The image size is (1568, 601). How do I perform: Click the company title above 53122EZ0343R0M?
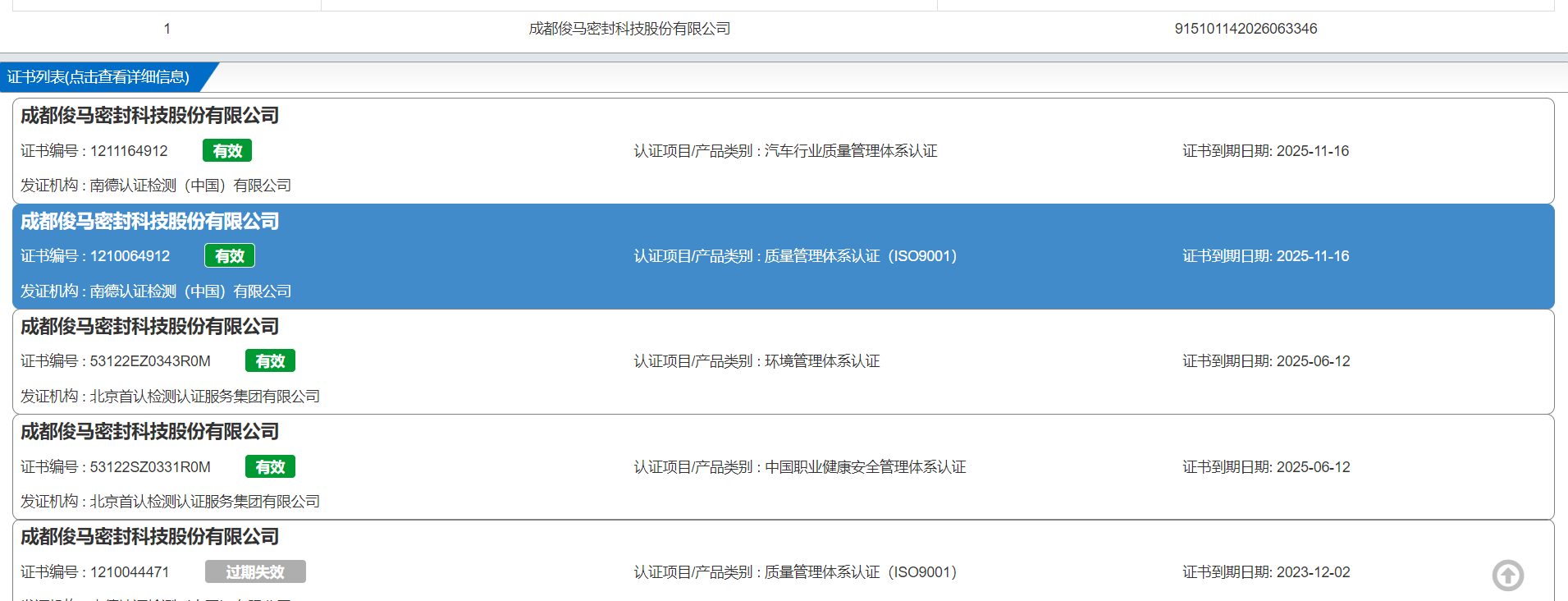point(149,327)
